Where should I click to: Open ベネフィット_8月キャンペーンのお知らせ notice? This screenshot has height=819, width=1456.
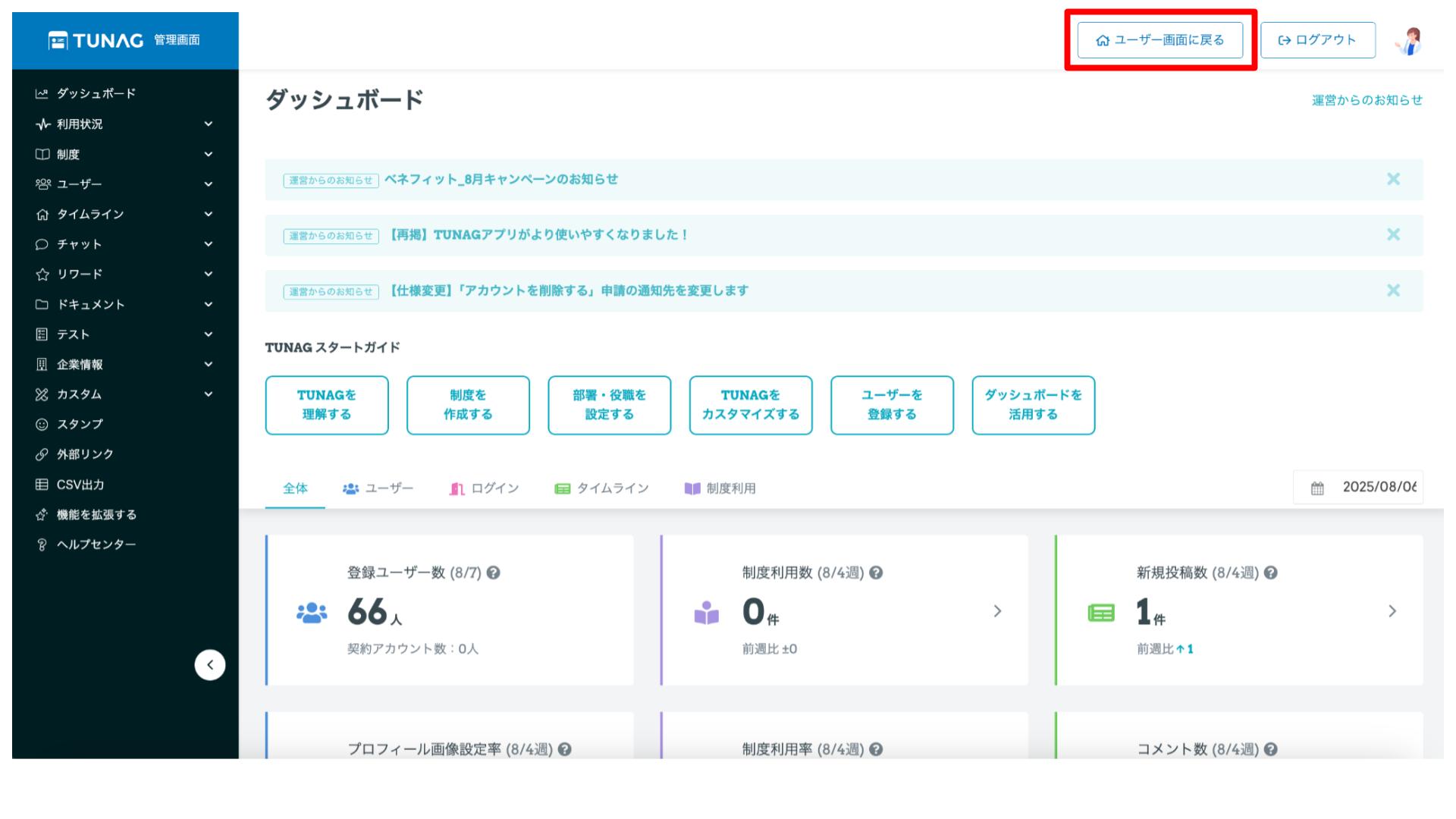(x=500, y=180)
